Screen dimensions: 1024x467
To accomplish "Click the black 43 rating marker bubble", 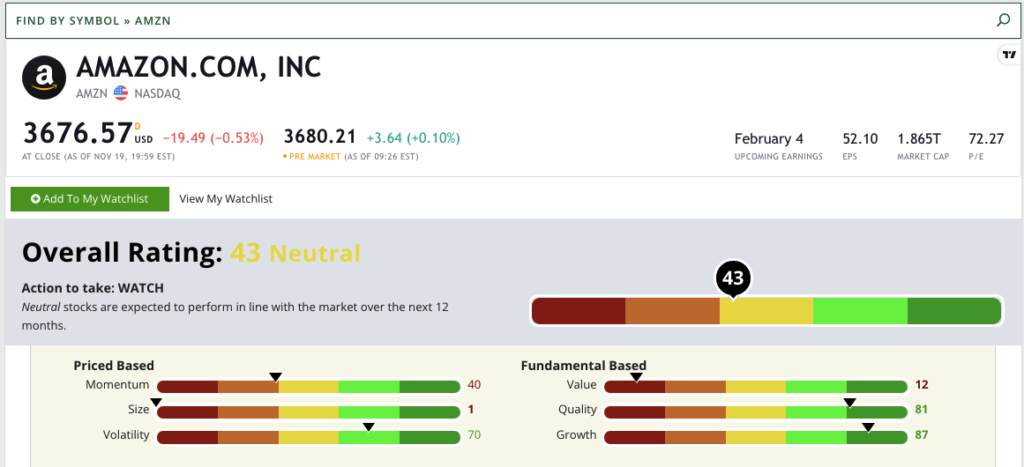I will tap(733, 280).
